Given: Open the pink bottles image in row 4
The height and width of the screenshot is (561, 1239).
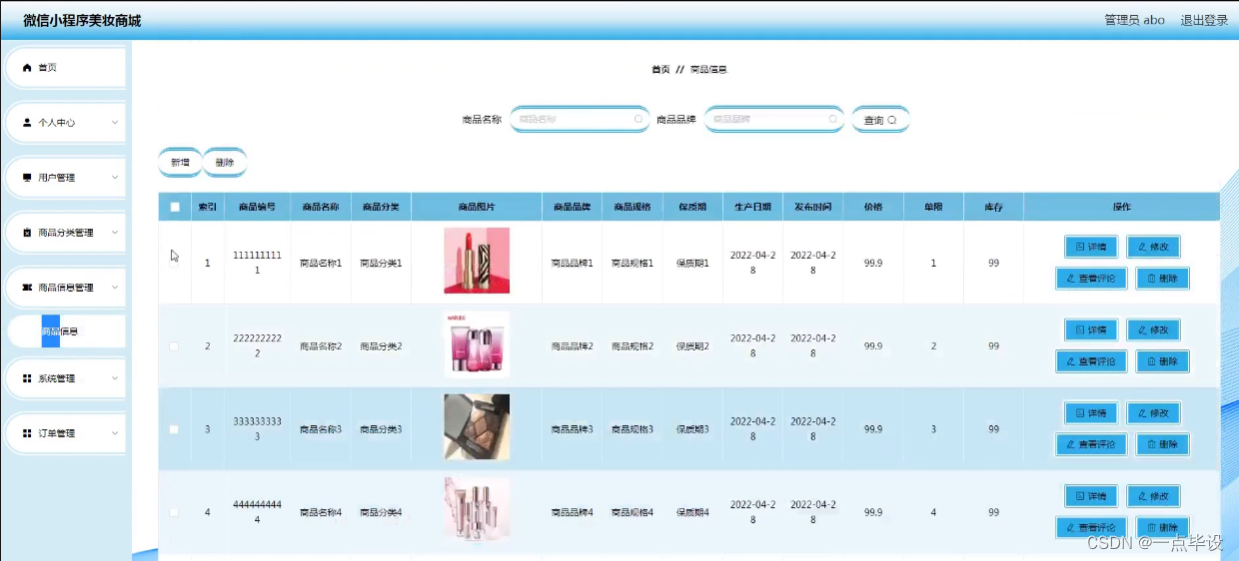Looking at the screenshot, I should (x=477, y=510).
